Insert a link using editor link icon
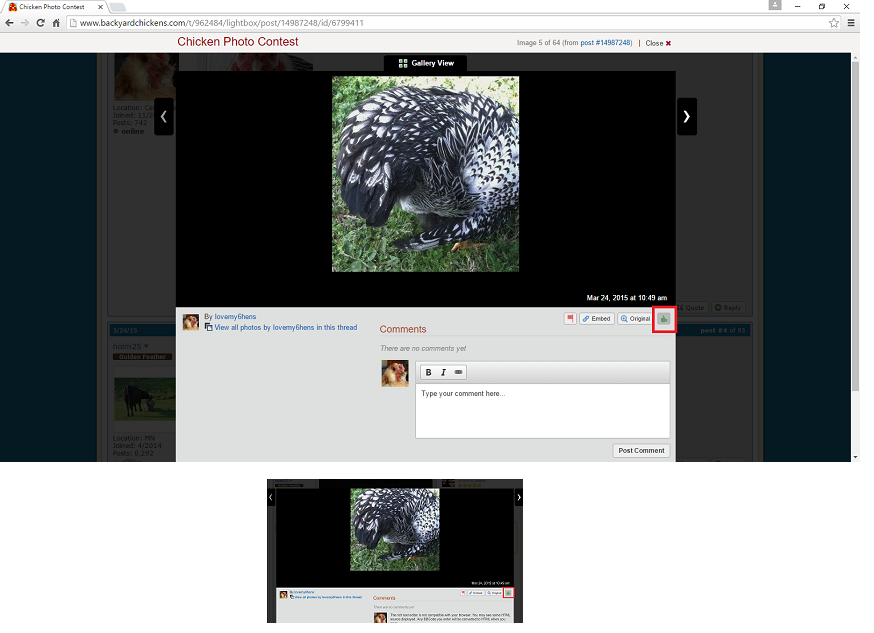Image resolution: width=874 pixels, height=633 pixels. pyautogui.click(x=459, y=372)
